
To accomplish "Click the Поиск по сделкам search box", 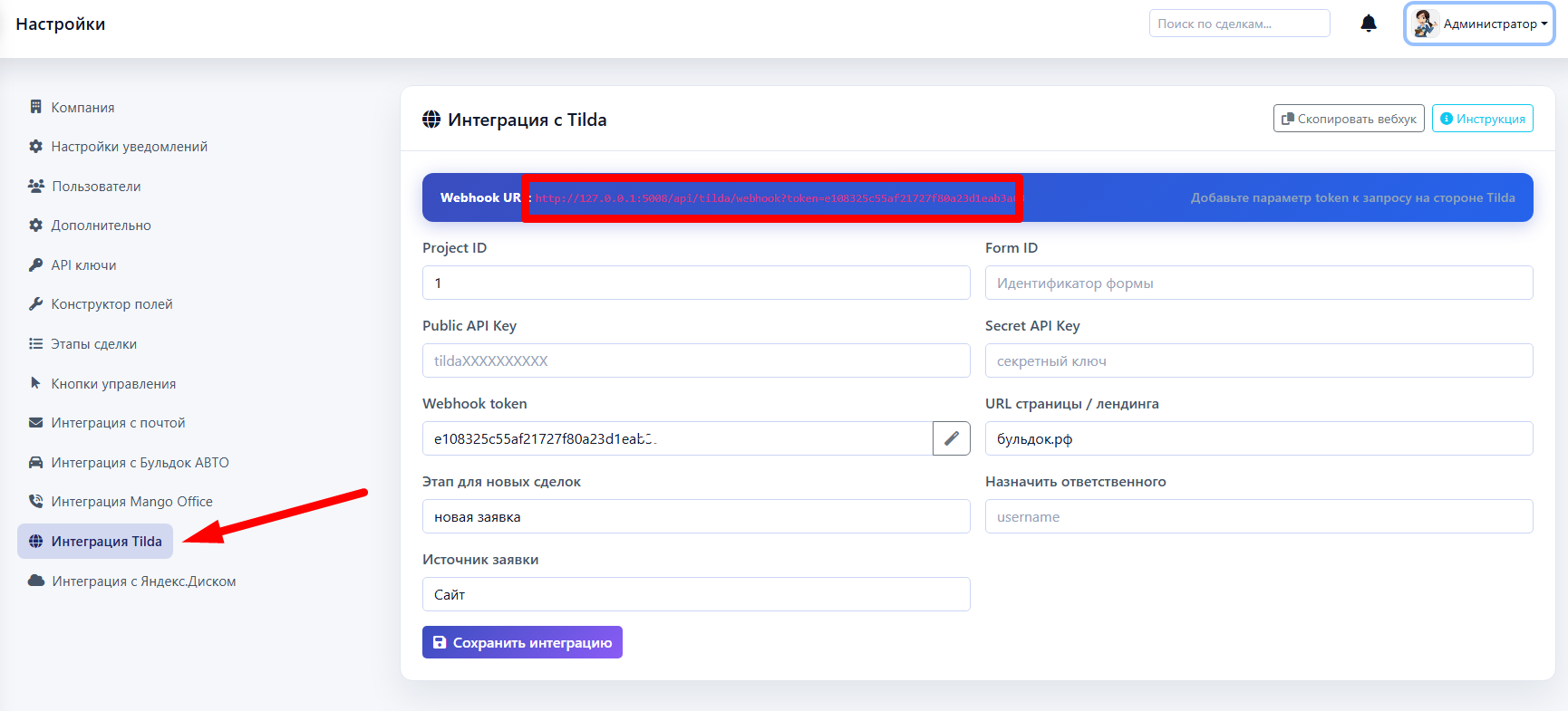I will 1238,24.
